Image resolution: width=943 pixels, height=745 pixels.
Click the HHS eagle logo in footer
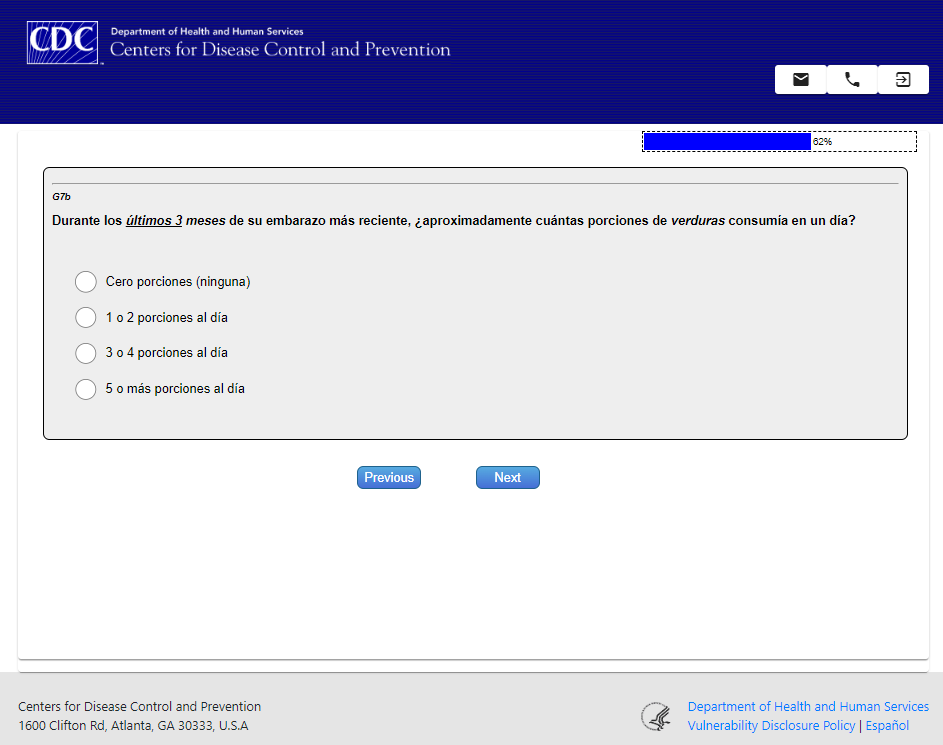click(x=656, y=716)
